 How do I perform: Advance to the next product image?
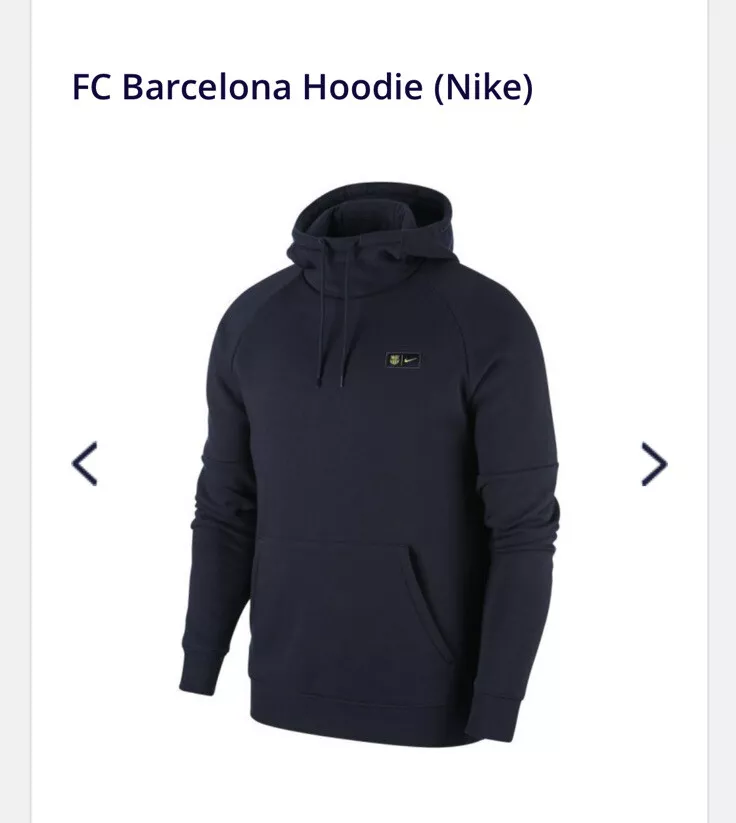pyautogui.click(x=654, y=463)
